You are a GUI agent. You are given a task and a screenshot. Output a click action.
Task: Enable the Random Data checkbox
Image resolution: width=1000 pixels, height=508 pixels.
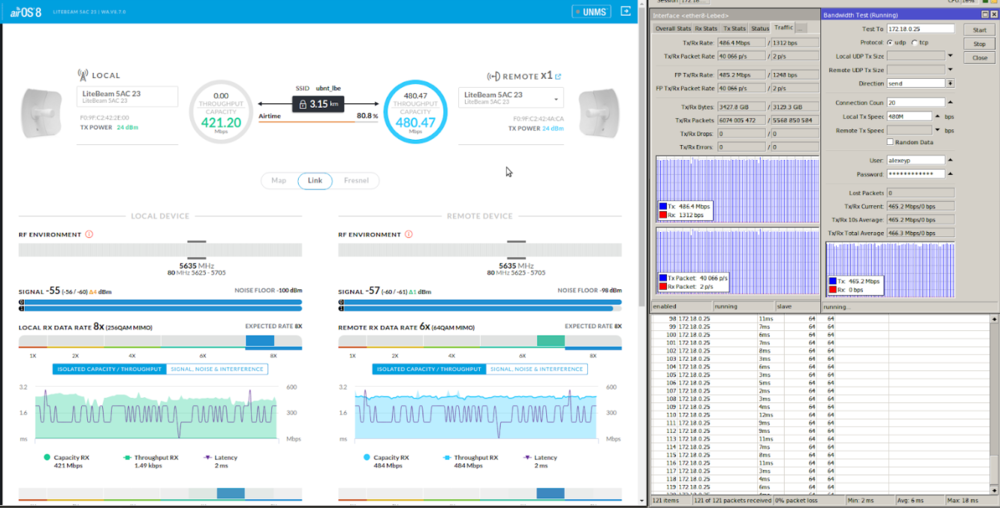(x=890, y=143)
